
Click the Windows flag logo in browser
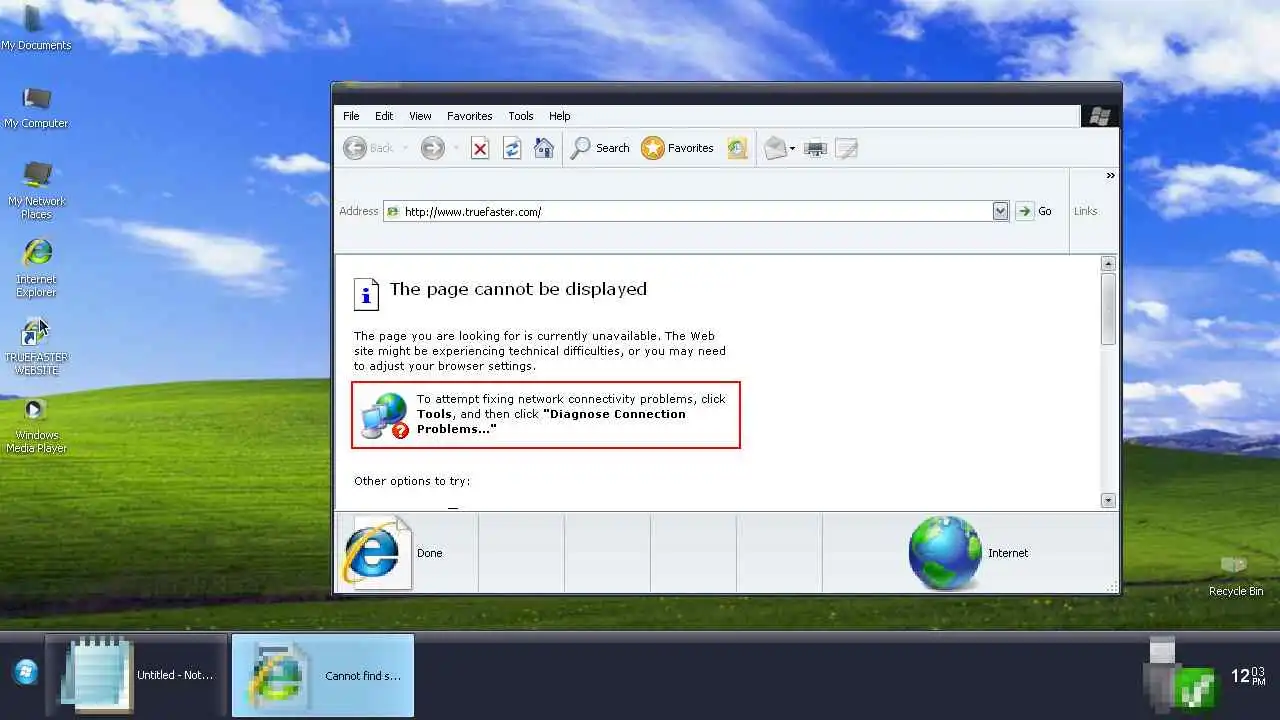click(1100, 116)
